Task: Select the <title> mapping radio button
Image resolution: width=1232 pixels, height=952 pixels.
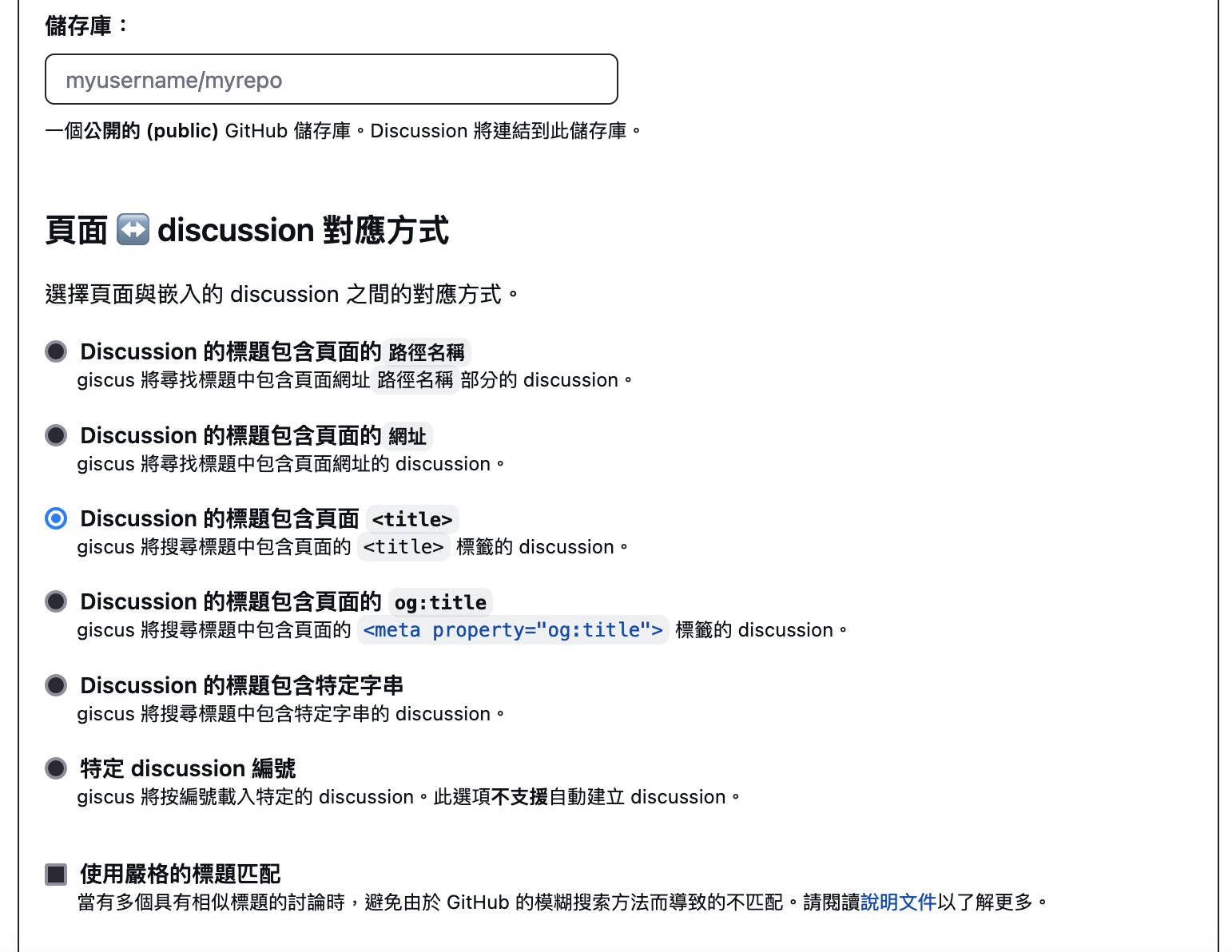Action: (x=56, y=518)
